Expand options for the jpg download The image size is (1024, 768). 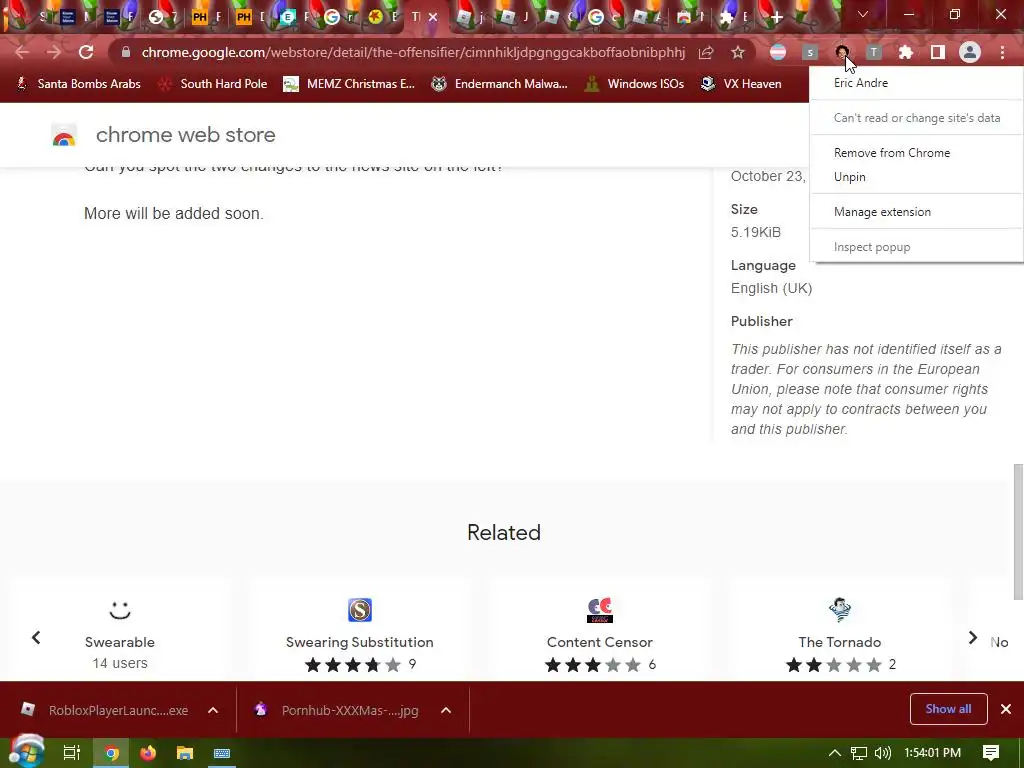point(446,710)
